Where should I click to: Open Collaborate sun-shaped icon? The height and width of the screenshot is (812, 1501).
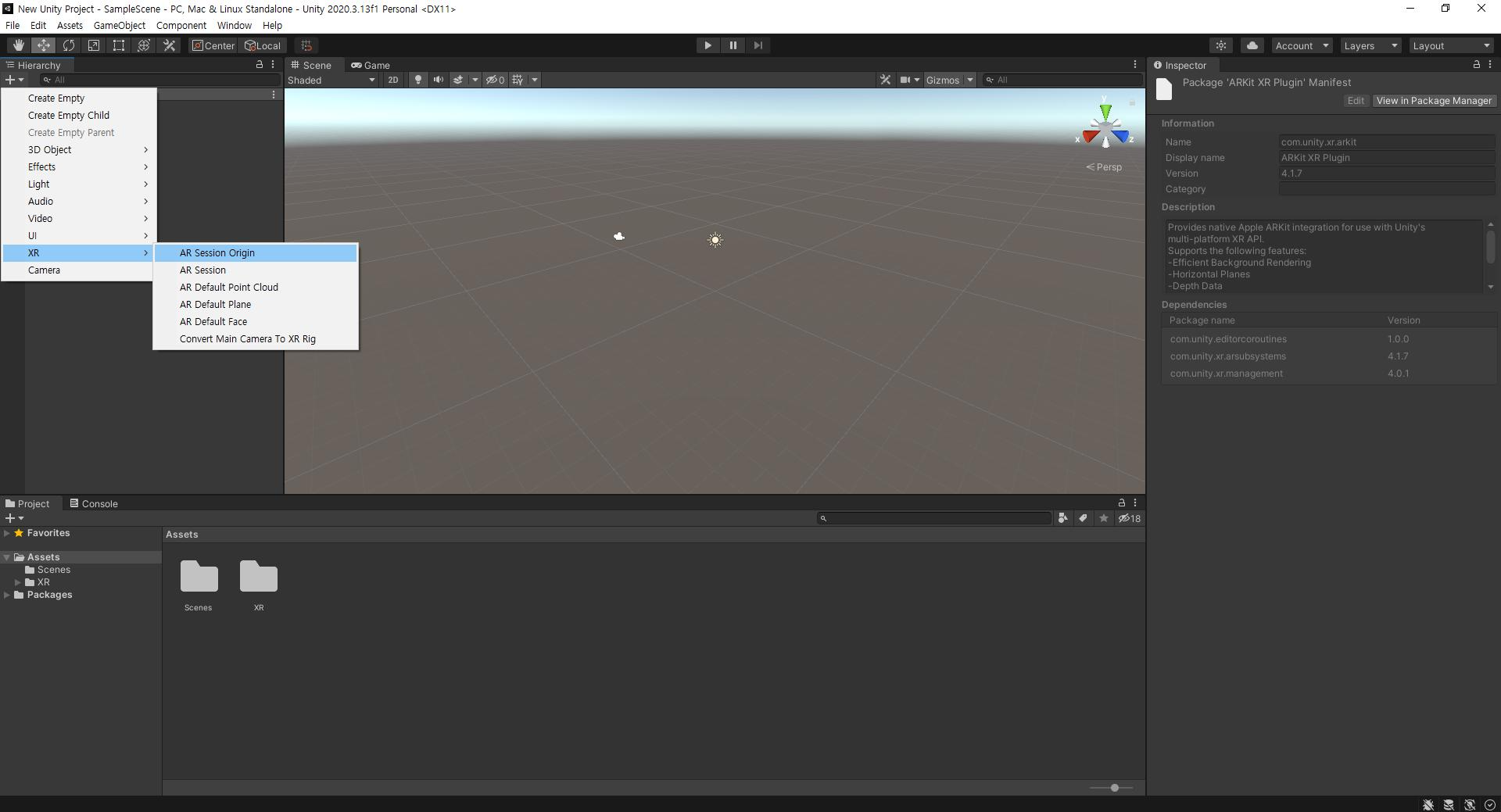(1221, 45)
